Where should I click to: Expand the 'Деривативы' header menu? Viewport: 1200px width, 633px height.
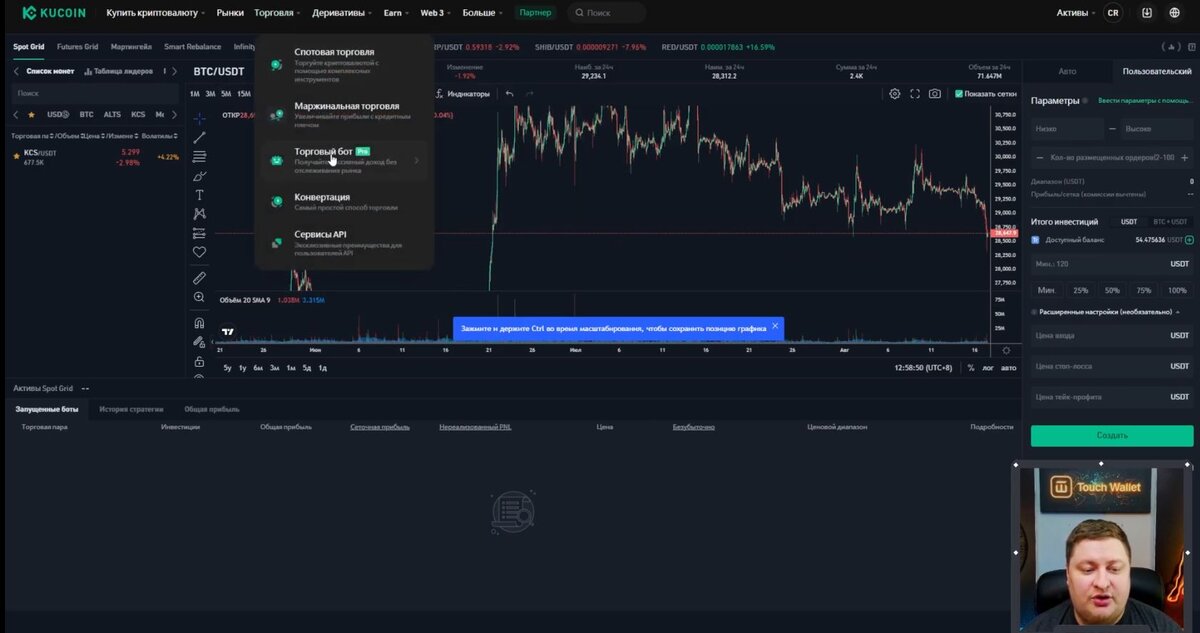tap(342, 13)
